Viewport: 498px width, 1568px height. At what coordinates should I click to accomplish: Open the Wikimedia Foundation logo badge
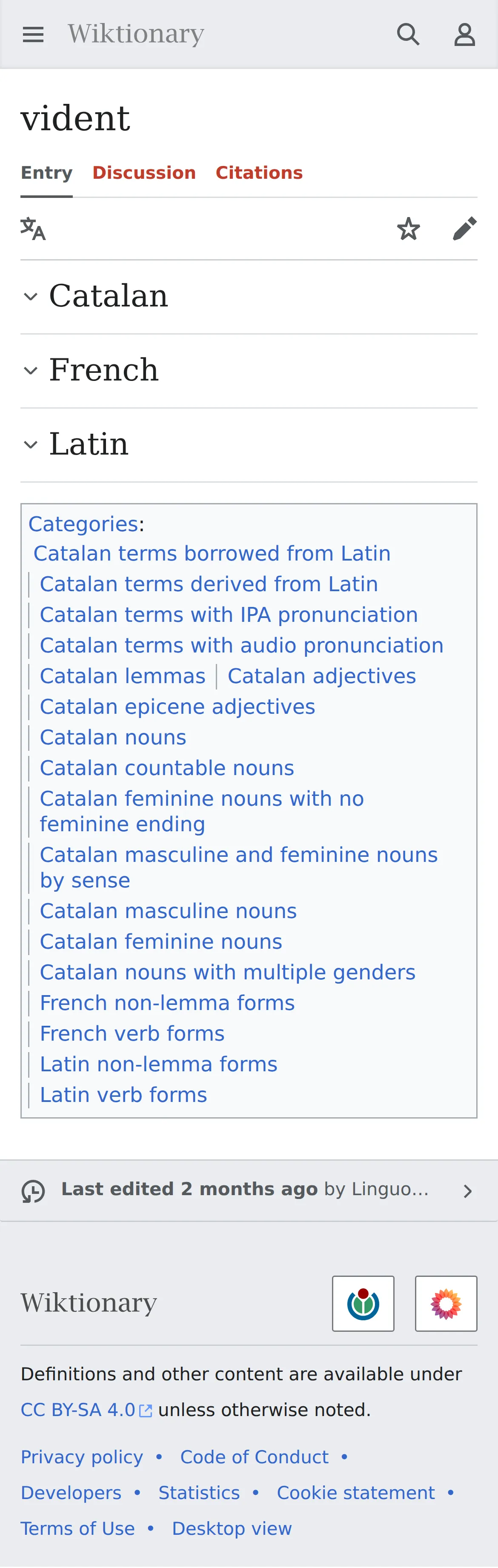tap(363, 1303)
